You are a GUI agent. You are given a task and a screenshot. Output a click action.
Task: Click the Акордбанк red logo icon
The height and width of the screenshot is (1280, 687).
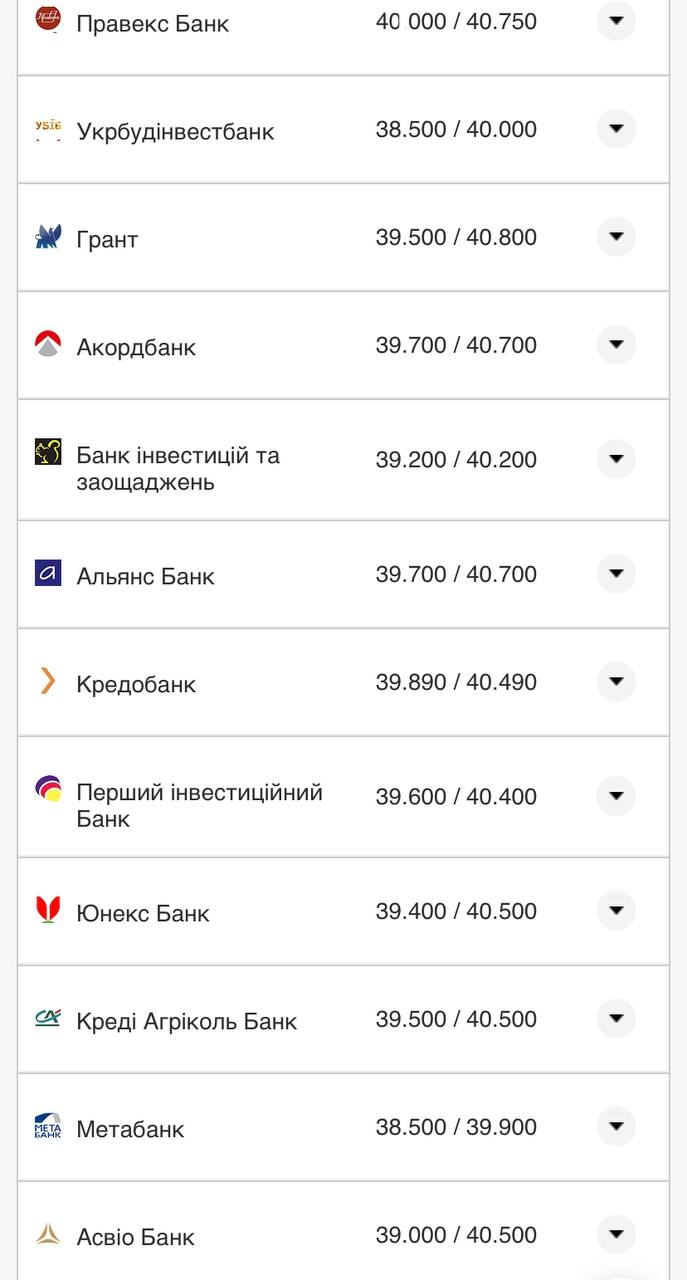pyautogui.click(x=48, y=345)
